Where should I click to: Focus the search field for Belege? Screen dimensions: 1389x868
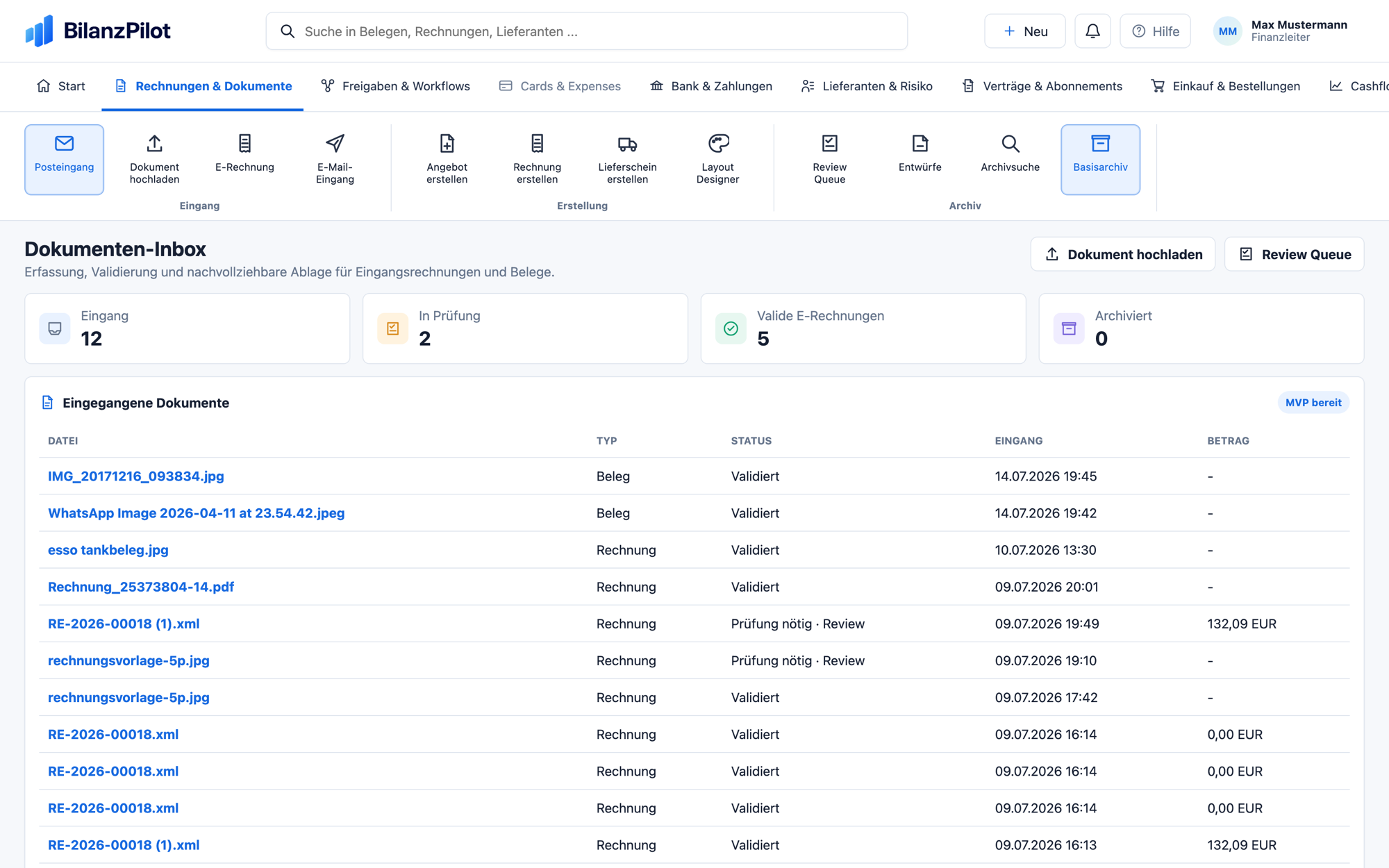(586, 31)
